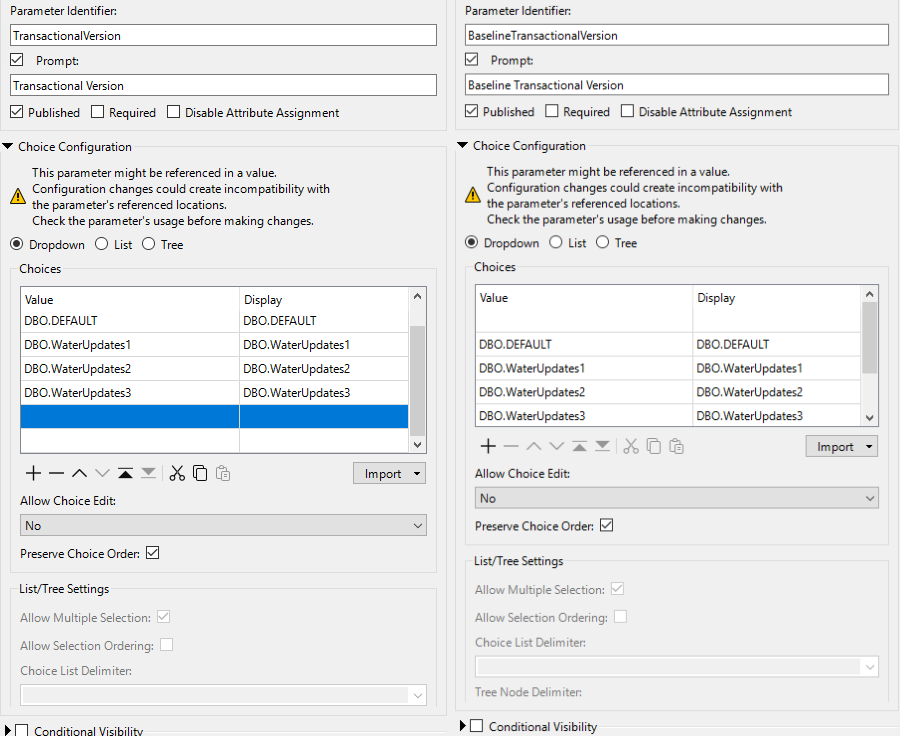Select Tree radio in TransactionalVersion panel
Screen dimensions: 905x736
tap(148, 244)
